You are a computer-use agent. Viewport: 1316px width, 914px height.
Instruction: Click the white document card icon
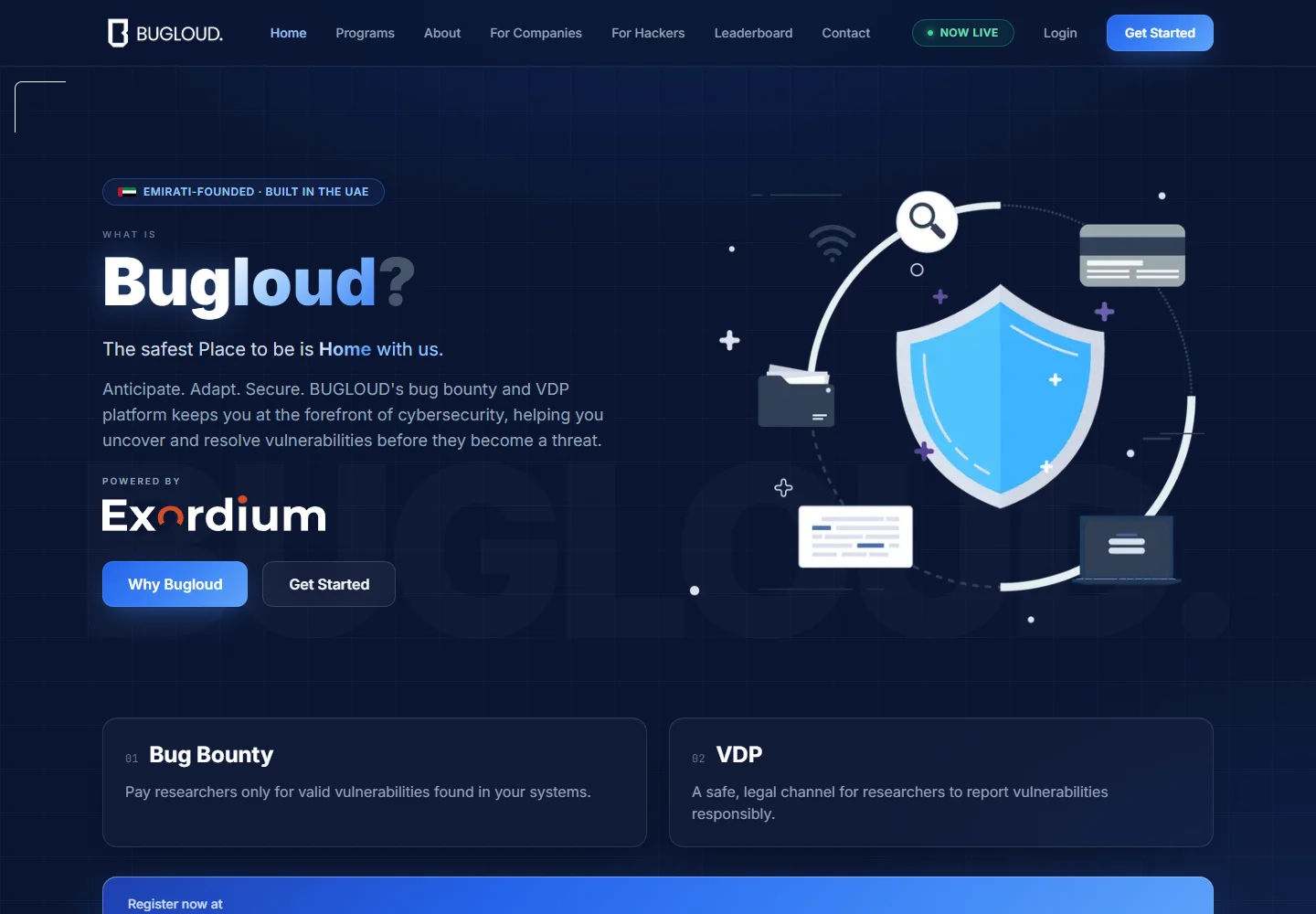pyautogui.click(x=855, y=537)
